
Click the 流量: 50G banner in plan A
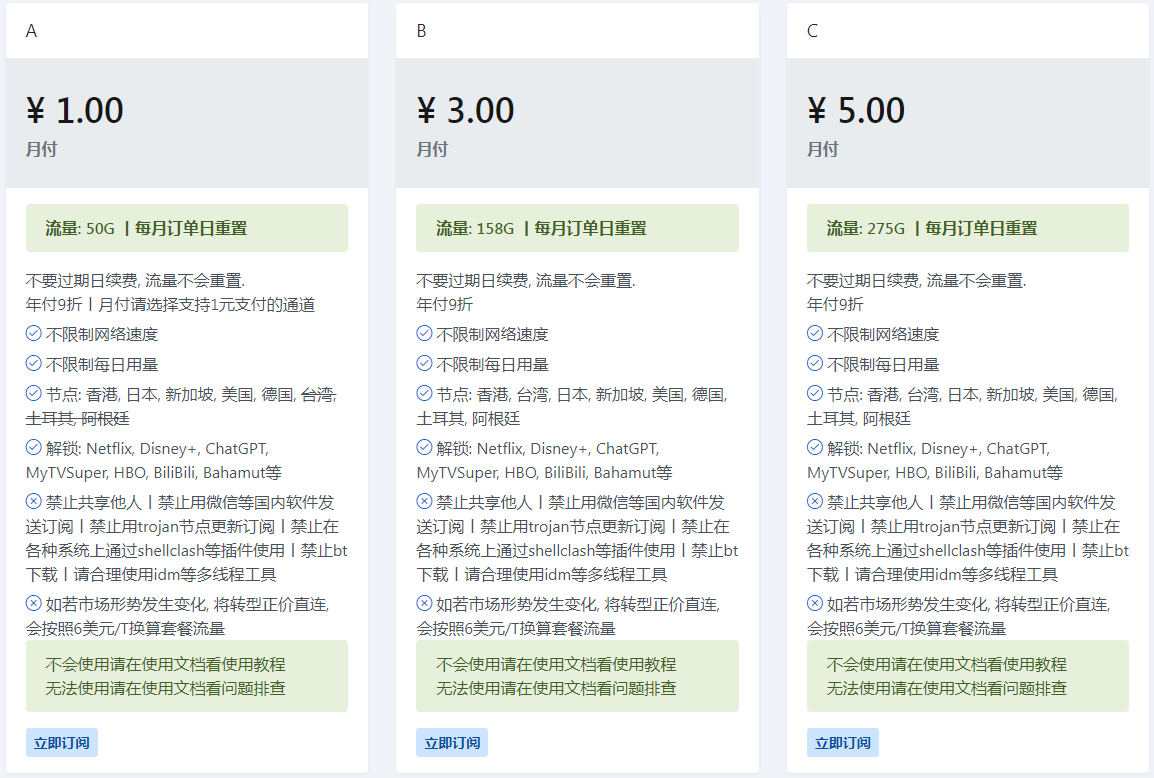[x=187, y=228]
